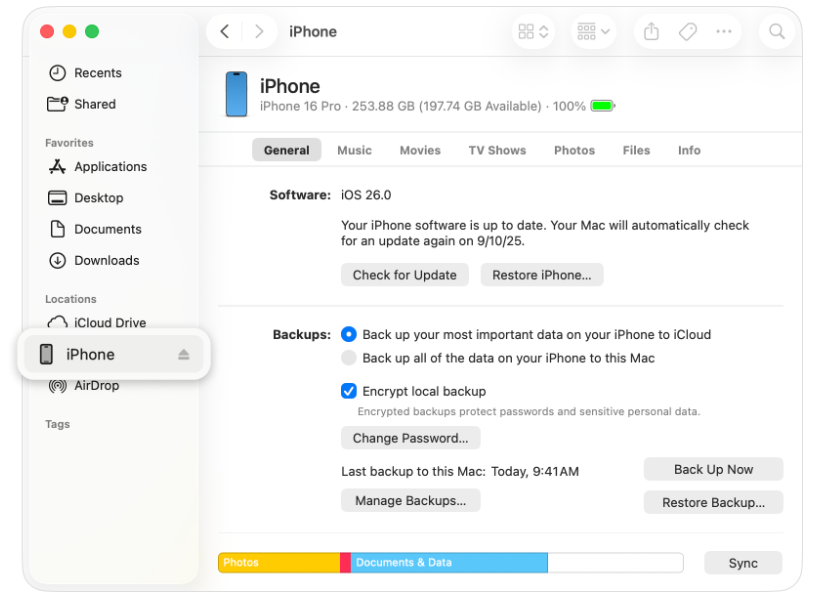The width and height of the screenshot is (818, 602).
Task: Click the iCloud Drive cloud icon
Action: tap(57, 322)
